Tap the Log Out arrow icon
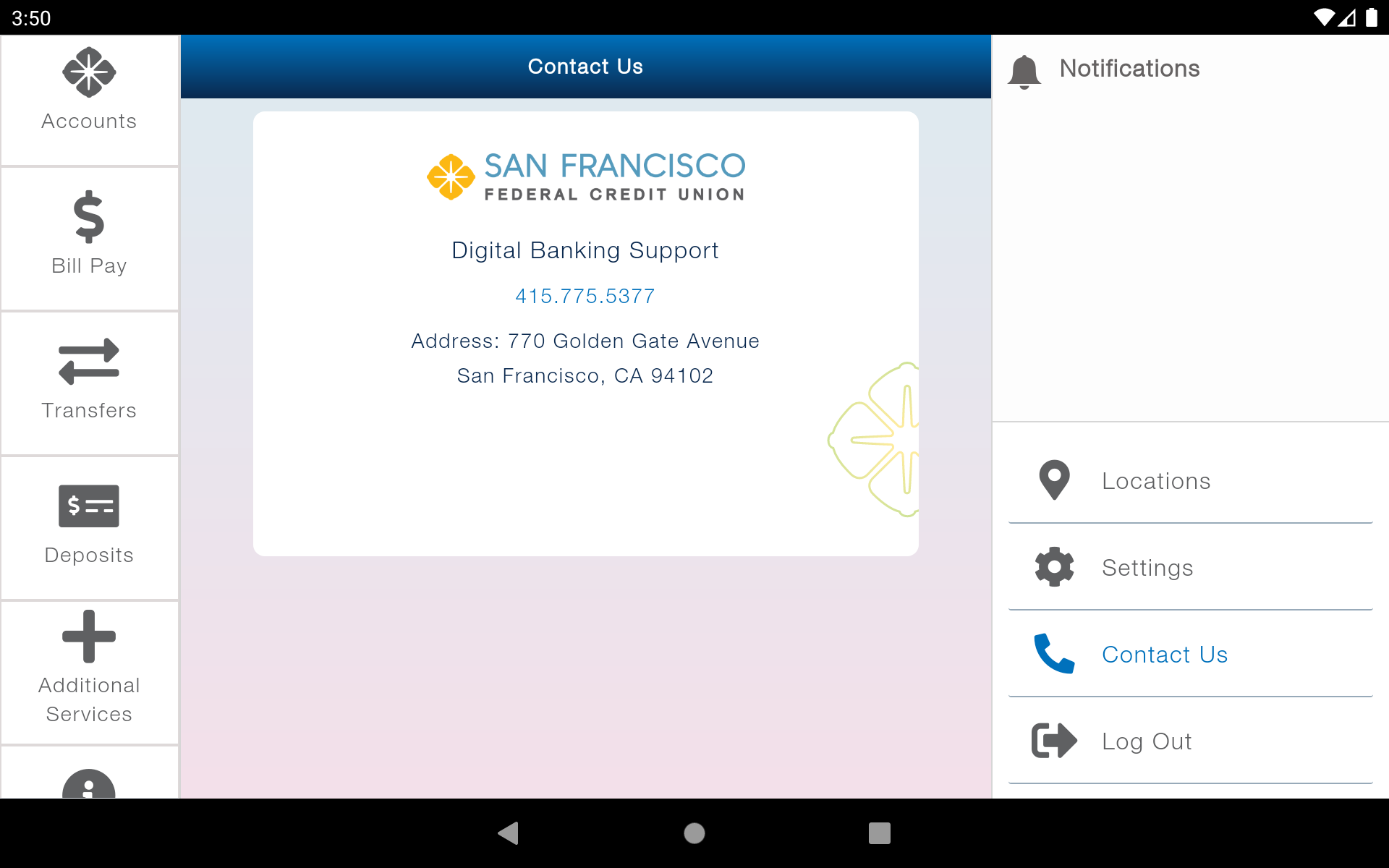Viewport: 1389px width, 868px height. pos(1055,741)
